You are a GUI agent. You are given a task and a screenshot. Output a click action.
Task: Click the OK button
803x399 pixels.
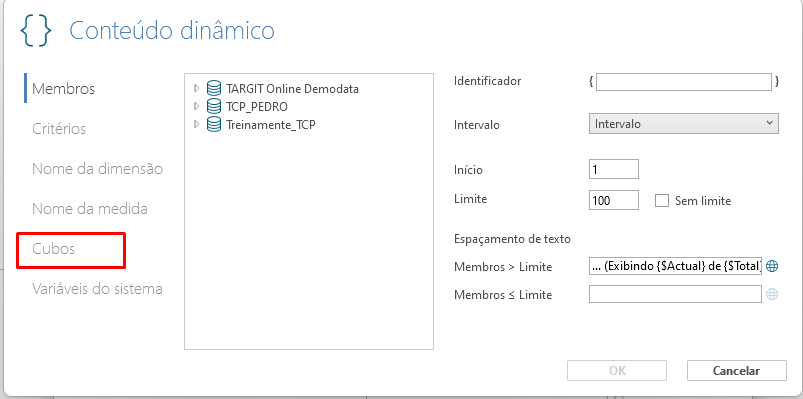pos(617,370)
